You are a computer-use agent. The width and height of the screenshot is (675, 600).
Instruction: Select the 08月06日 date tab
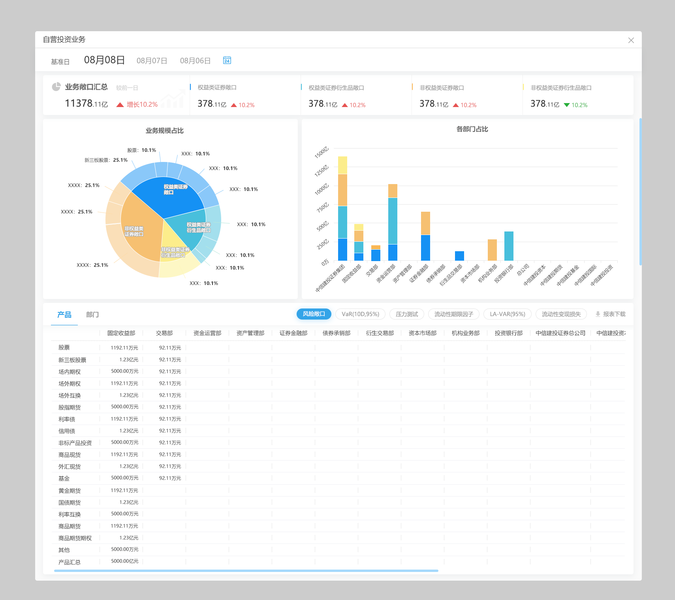(x=195, y=61)
